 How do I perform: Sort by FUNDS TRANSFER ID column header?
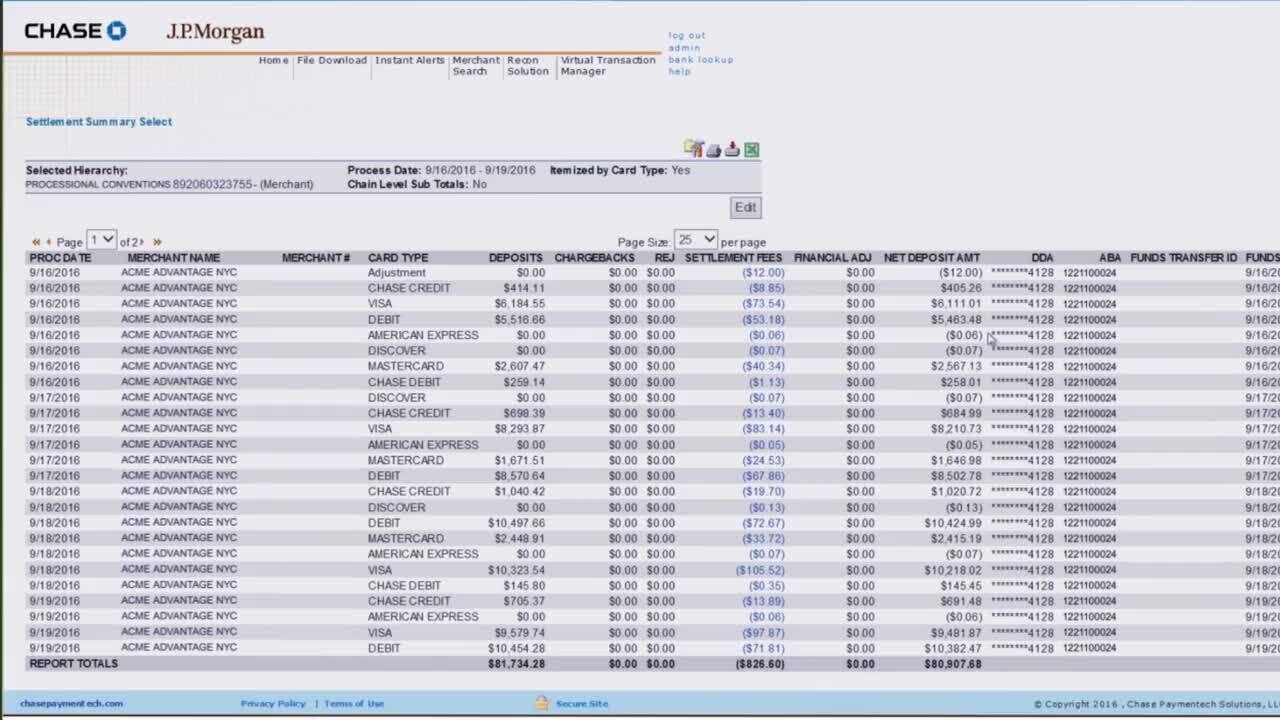coord(1184,258)
